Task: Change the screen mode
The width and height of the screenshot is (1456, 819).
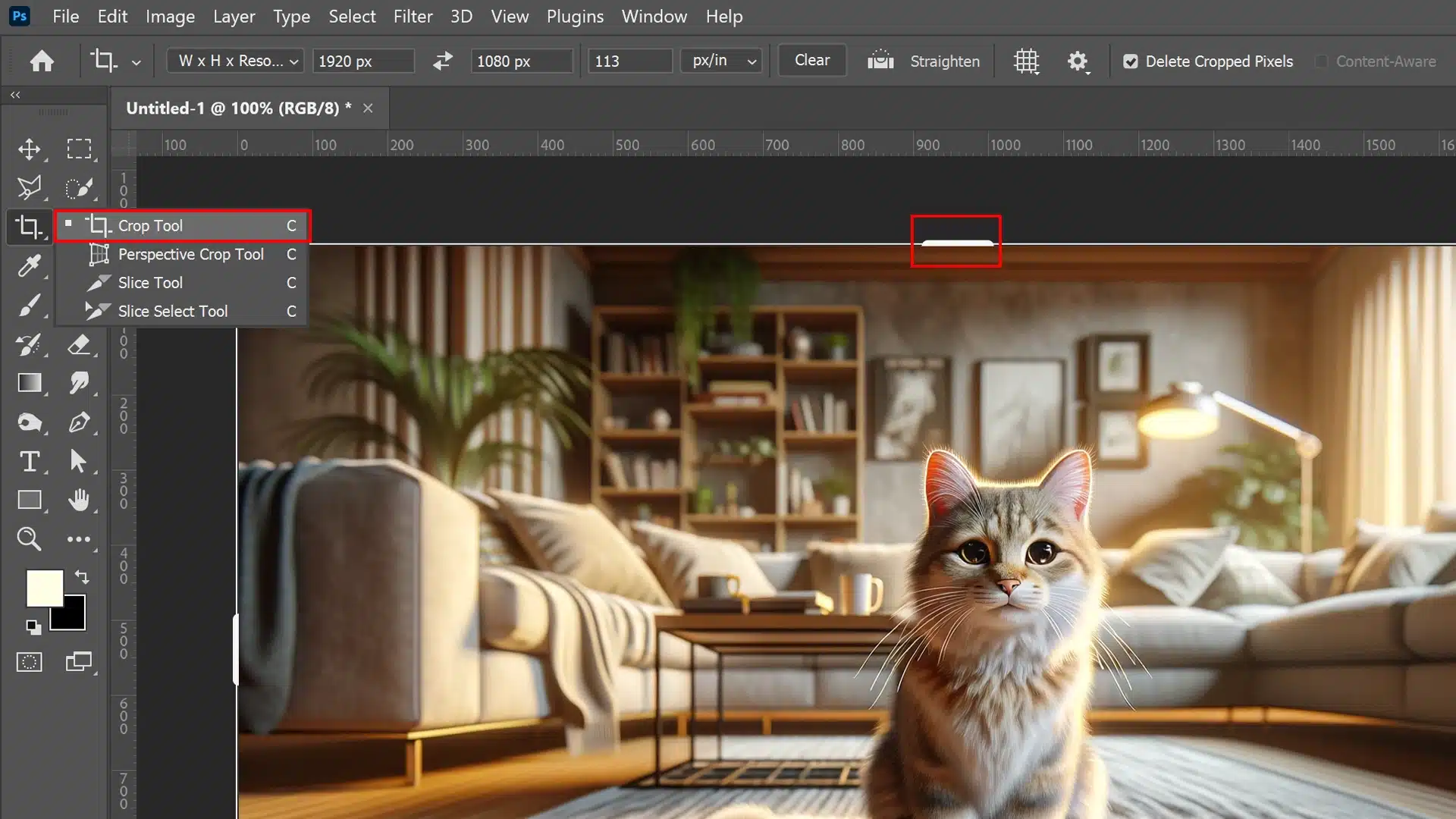Action: (x=79, y=662)
